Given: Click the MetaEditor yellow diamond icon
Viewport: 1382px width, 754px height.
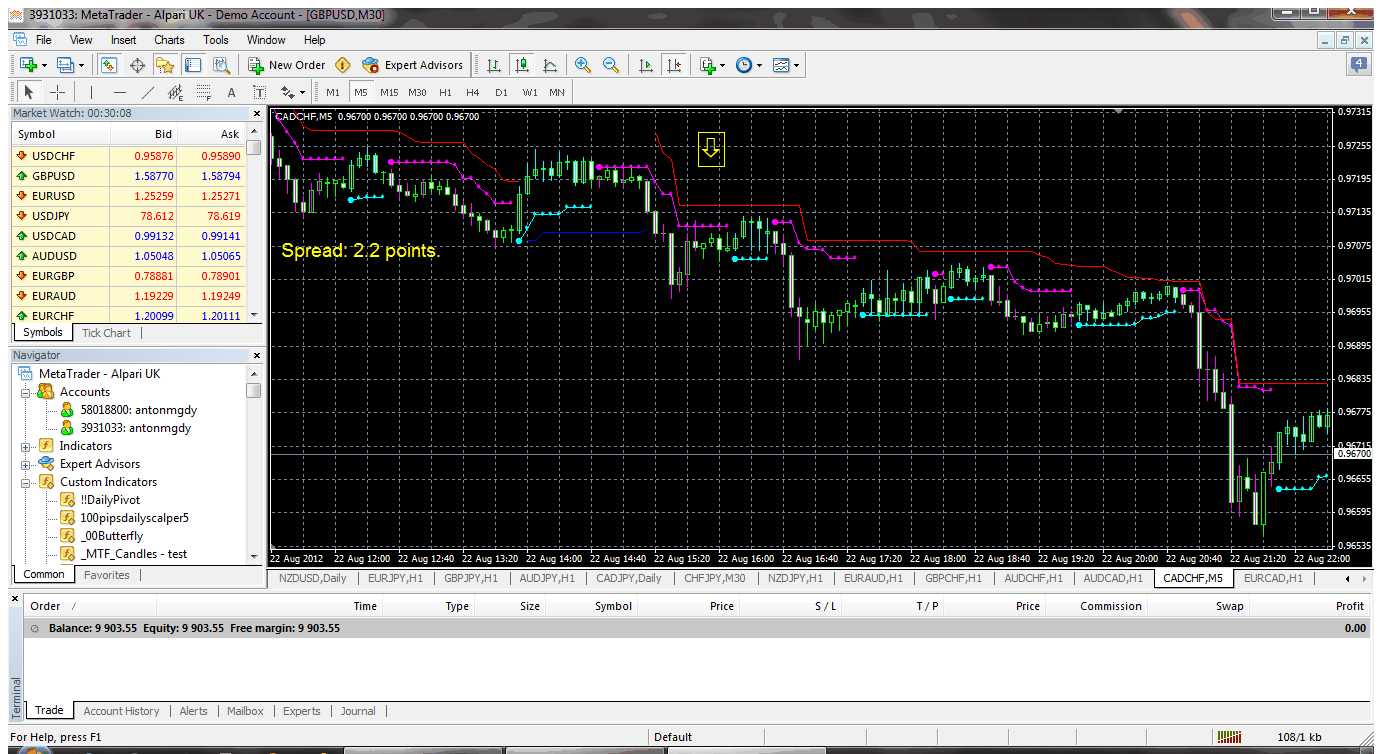Looking at the screenshot, I should pos(343,65).
